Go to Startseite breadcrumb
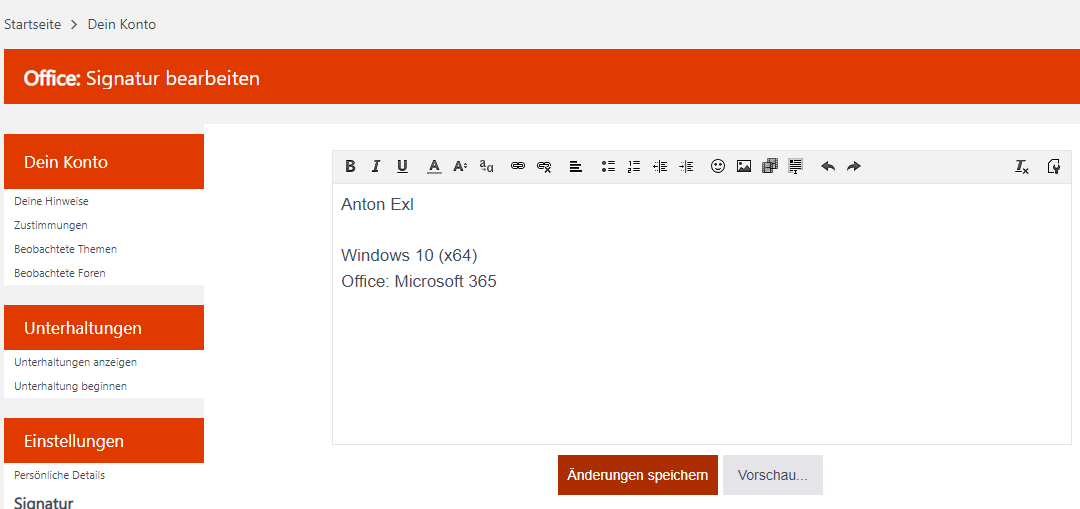The height and width of the screenshot is (509, 1080). coord(32,25)
